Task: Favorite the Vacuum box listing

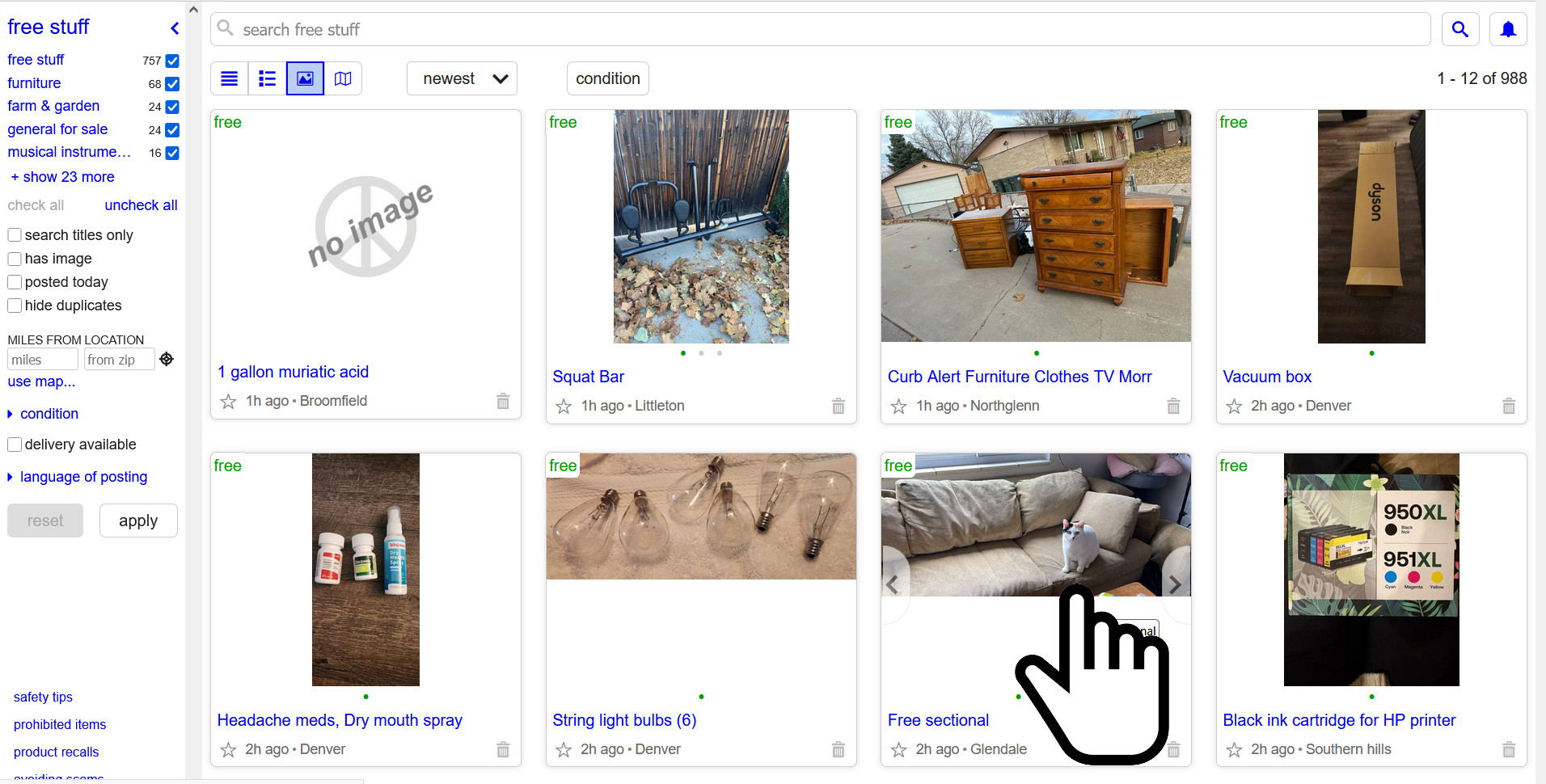Action: coord(1234,407)
